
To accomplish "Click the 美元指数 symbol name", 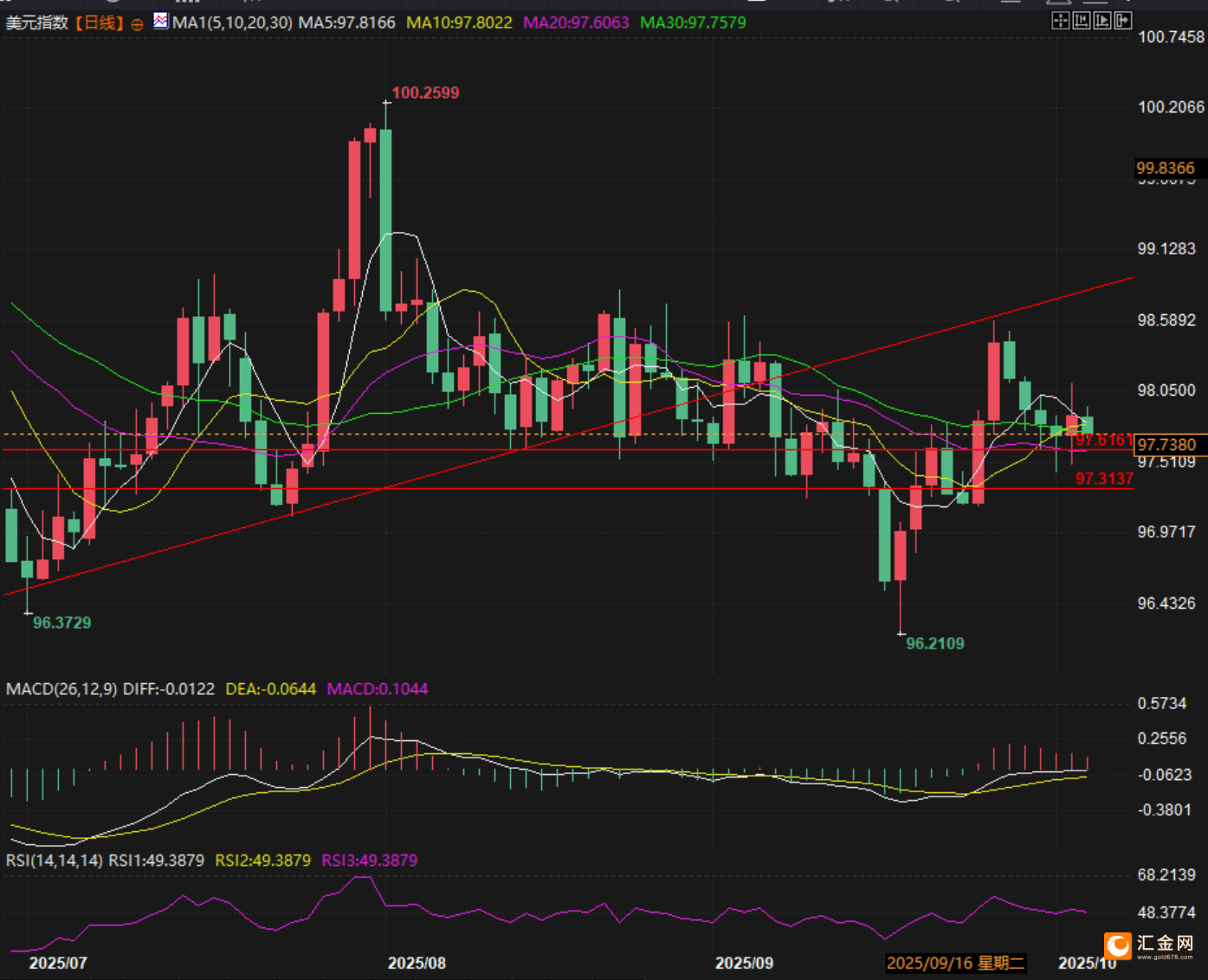I will pos(37,23).
